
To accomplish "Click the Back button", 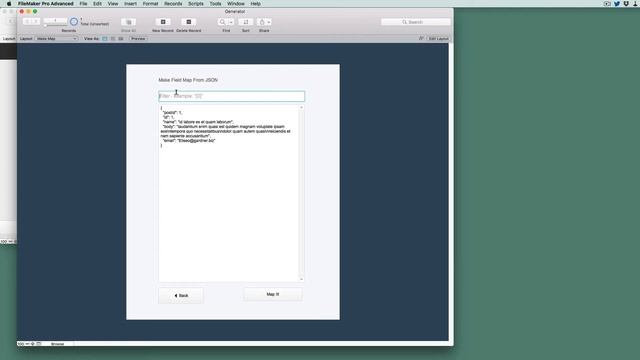I will pos(181,295).
